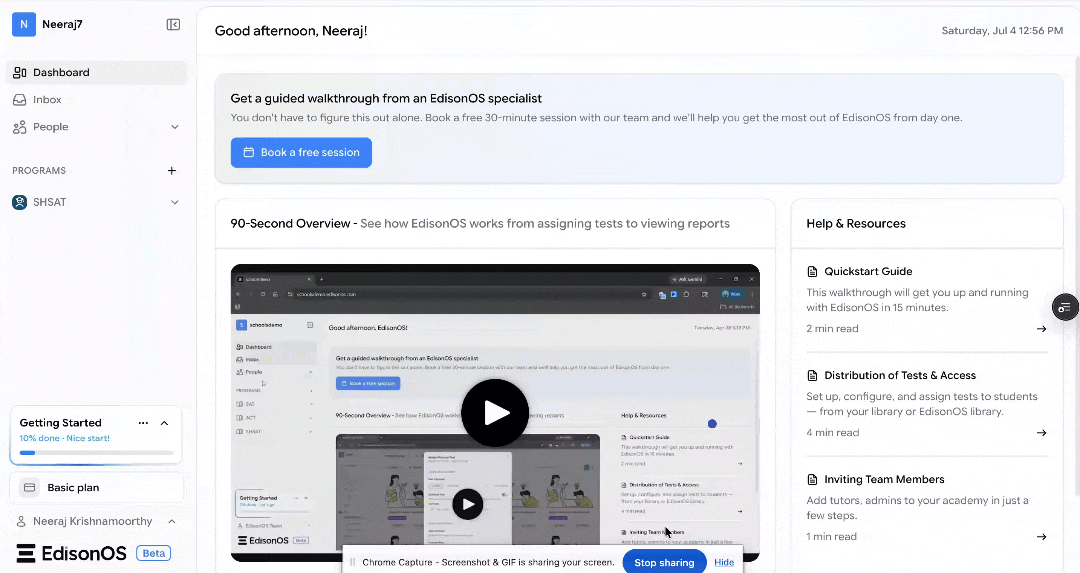Click the Hide link in sharing bar
The image size is (1080, 573).
(x=724, y=563)
